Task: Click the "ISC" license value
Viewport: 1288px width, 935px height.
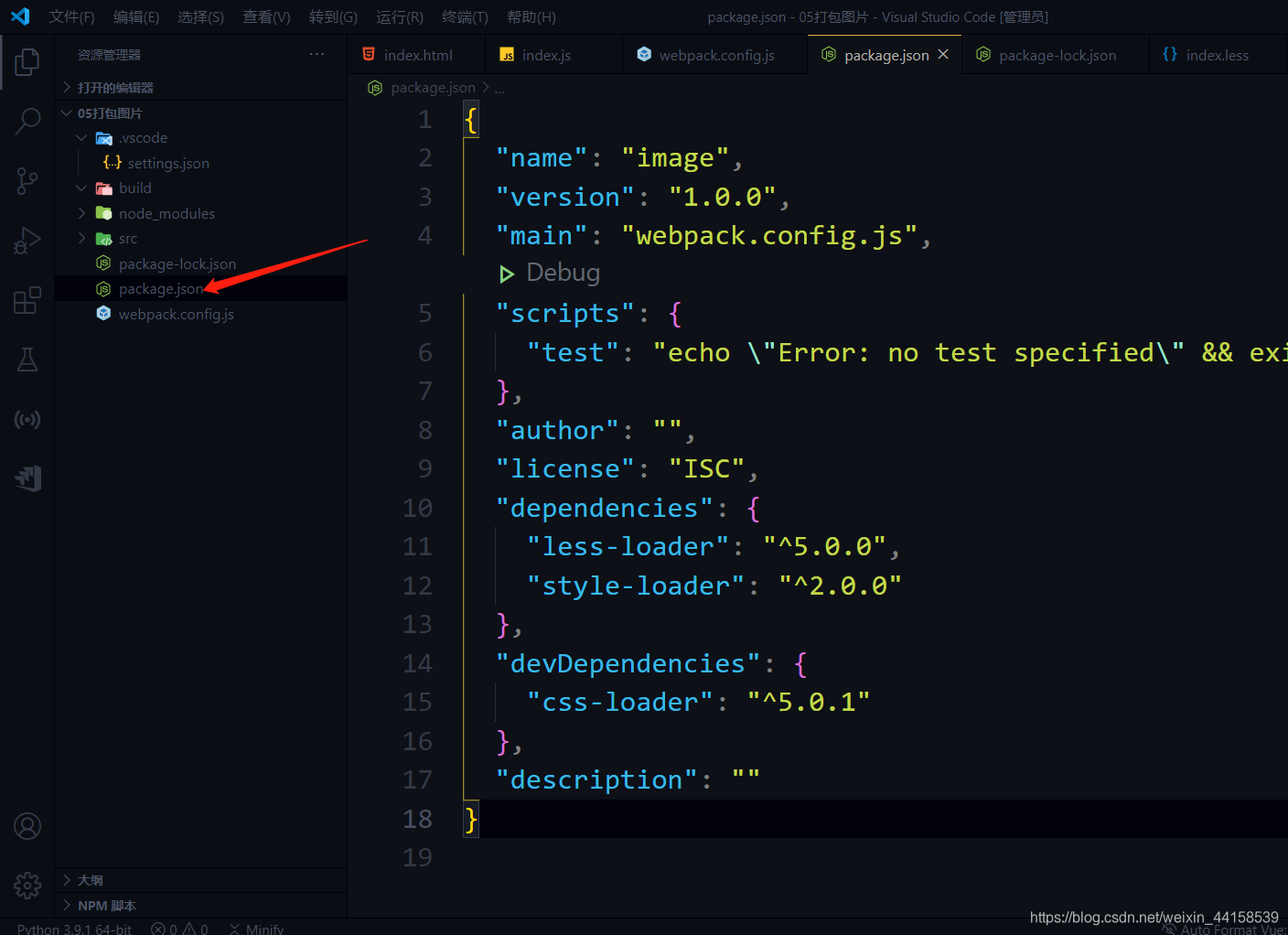Action: point(707,468)
